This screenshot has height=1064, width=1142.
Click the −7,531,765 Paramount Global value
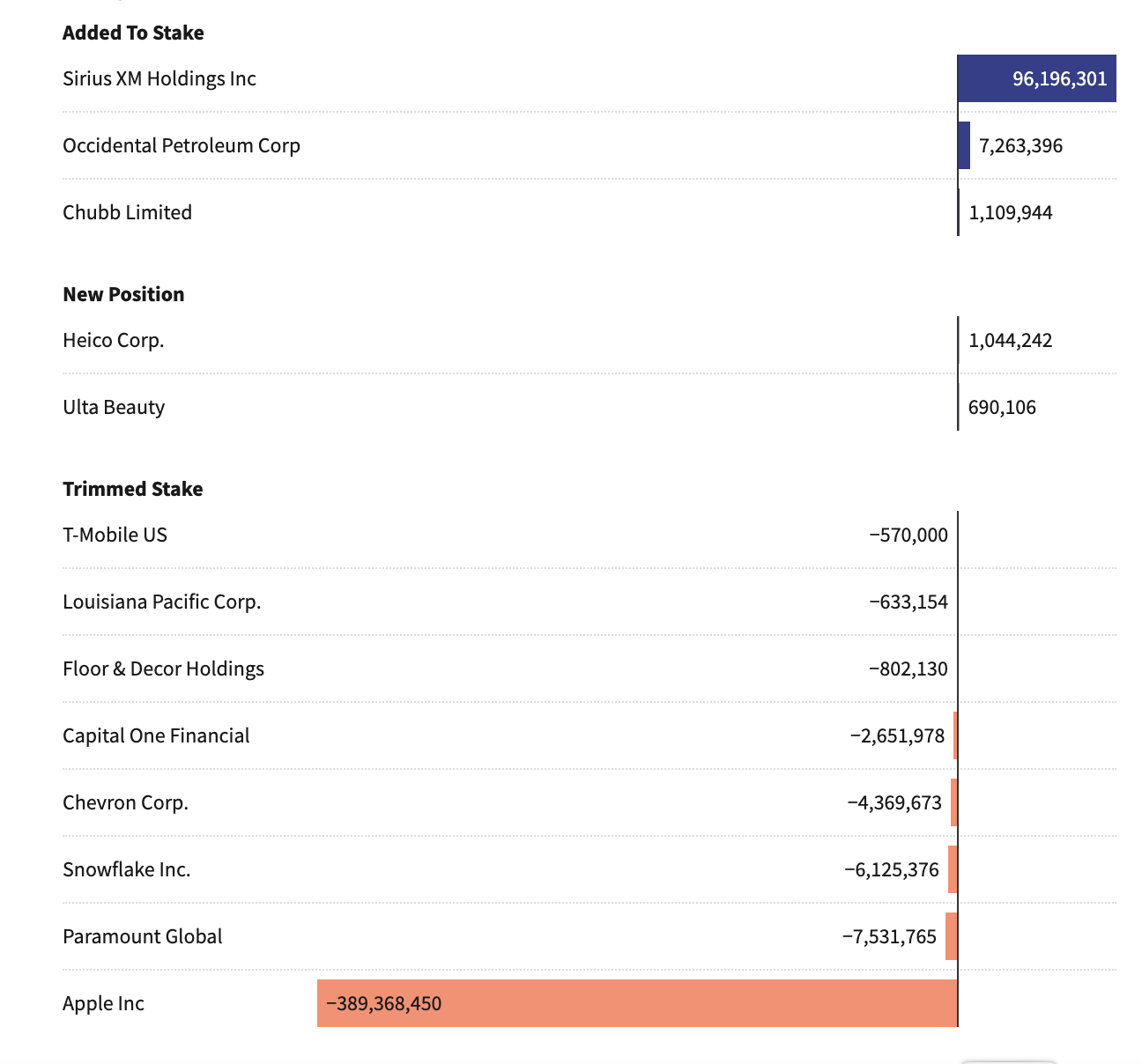coord(889,936)
